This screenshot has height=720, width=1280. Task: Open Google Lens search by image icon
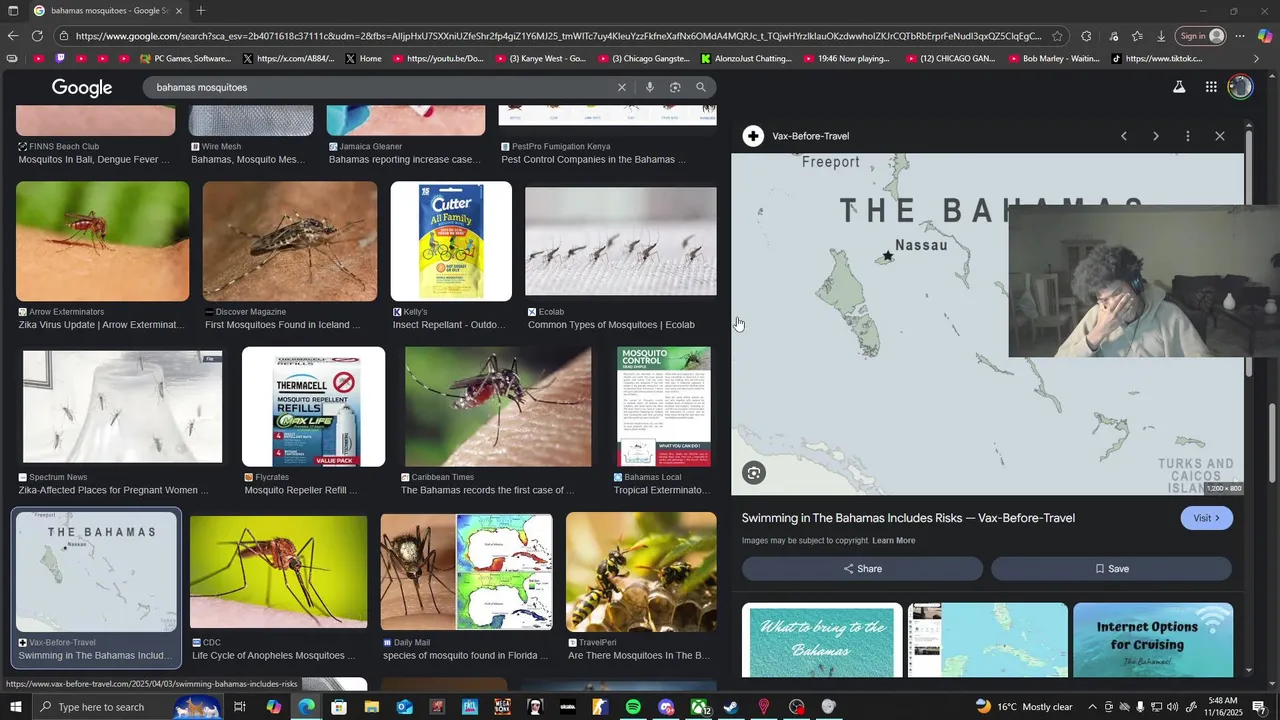pos(675,87)
